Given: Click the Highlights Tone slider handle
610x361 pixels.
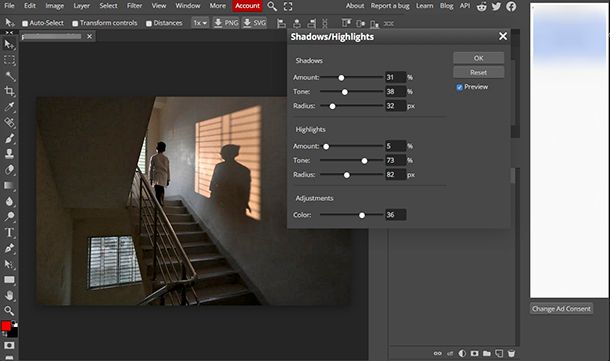Looking at the screenshot, I should click(364, 161).
